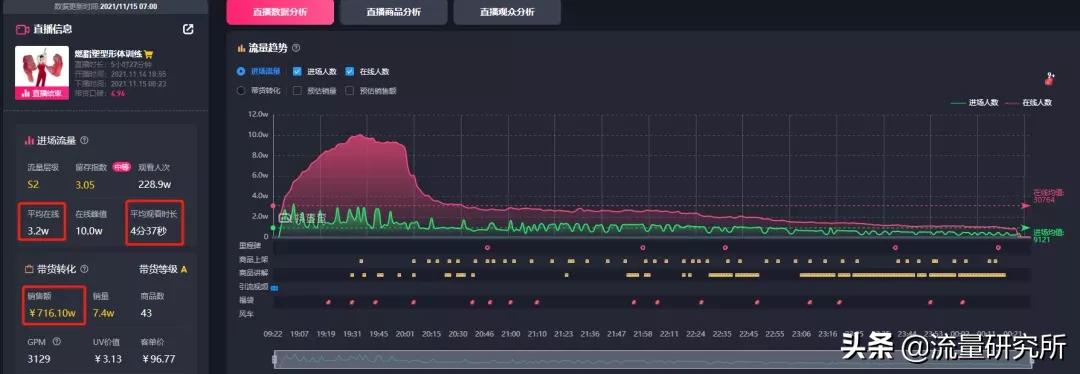Click the 21:00 time axis label
The width and height of the screenshot is (1080, 374).
click(x=510, y=333)
